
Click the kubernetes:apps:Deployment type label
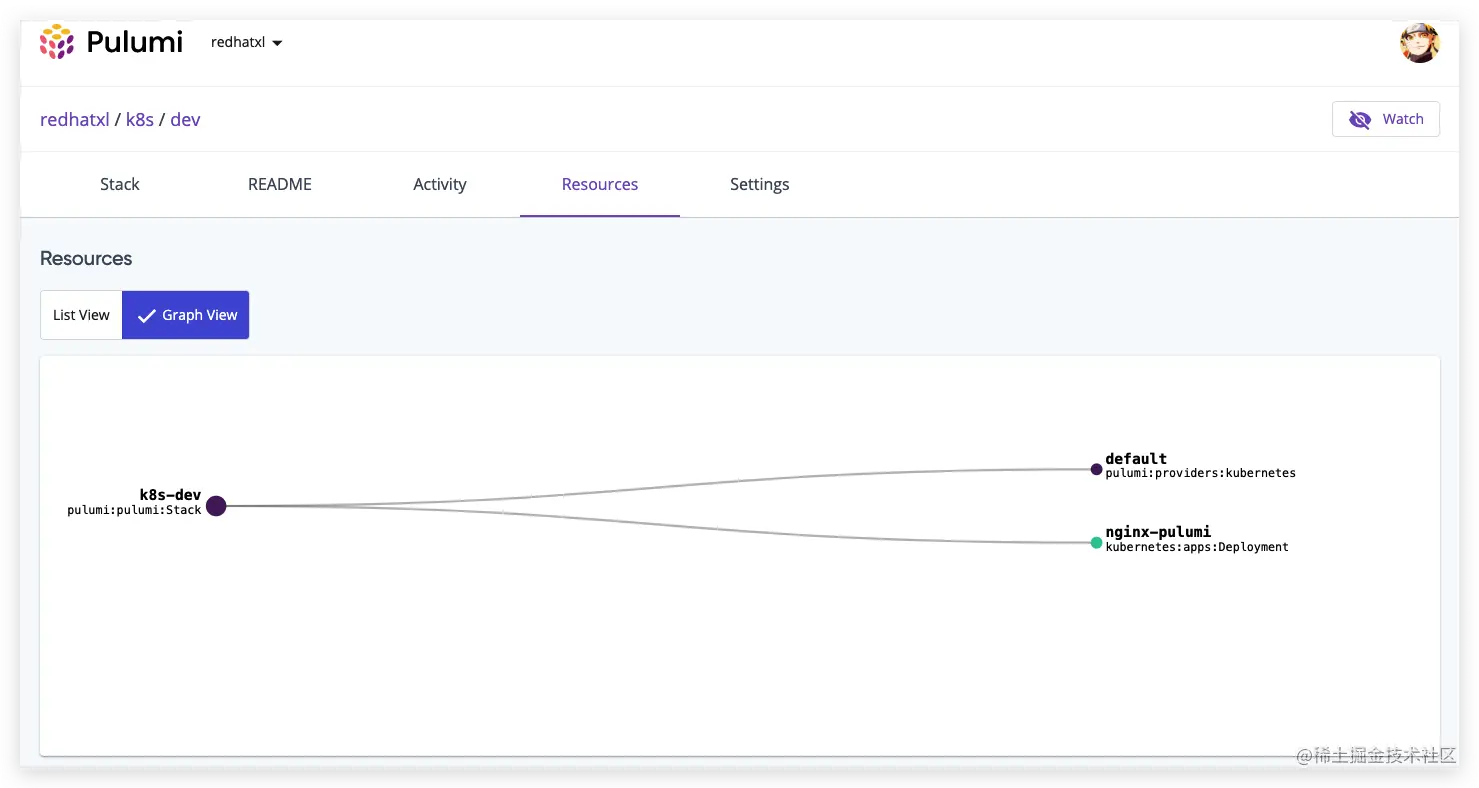click(1197, 547)
